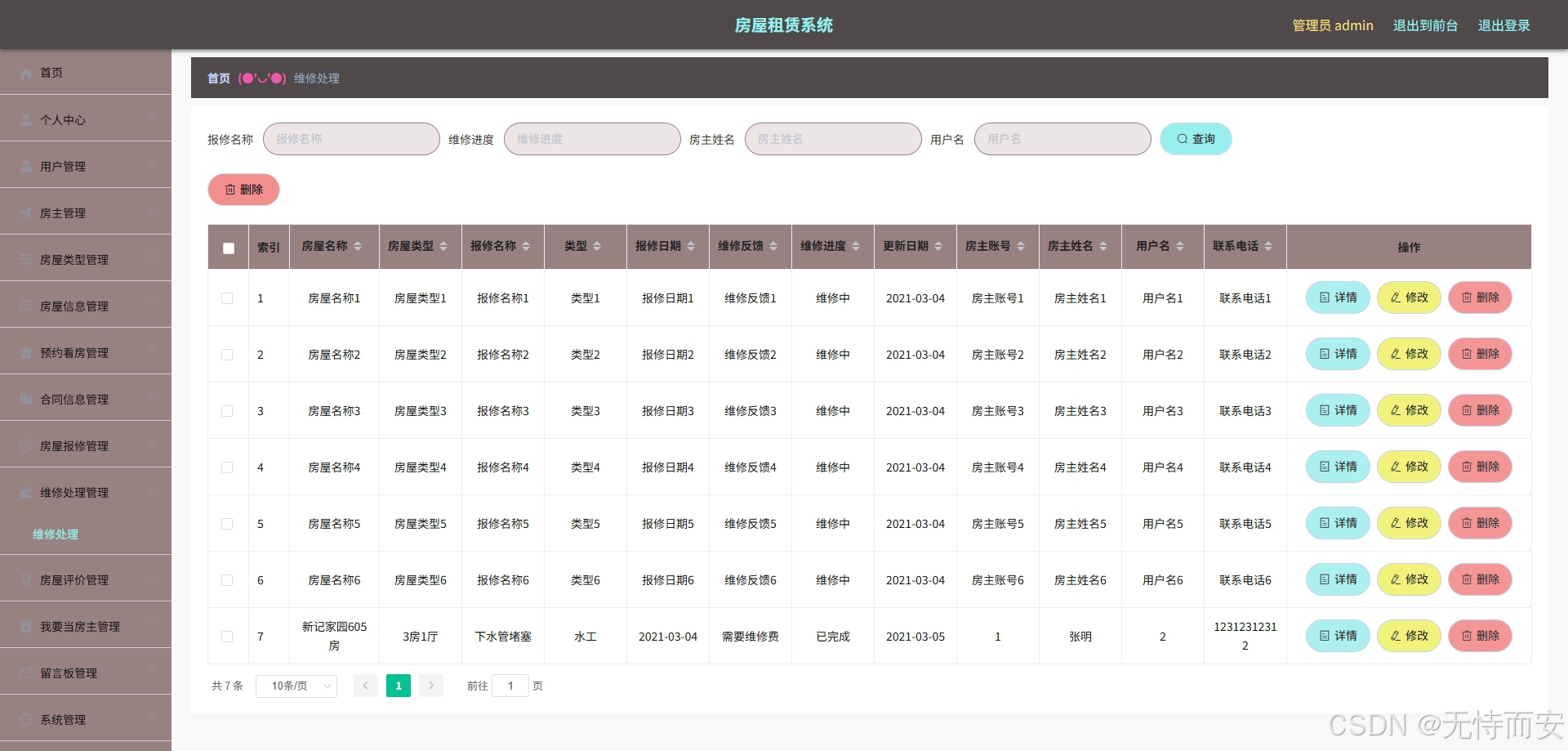The width and height of the screenshot is (1568, 751).
Task: Check the row with 房屋名称2
Action: (227, 355)
